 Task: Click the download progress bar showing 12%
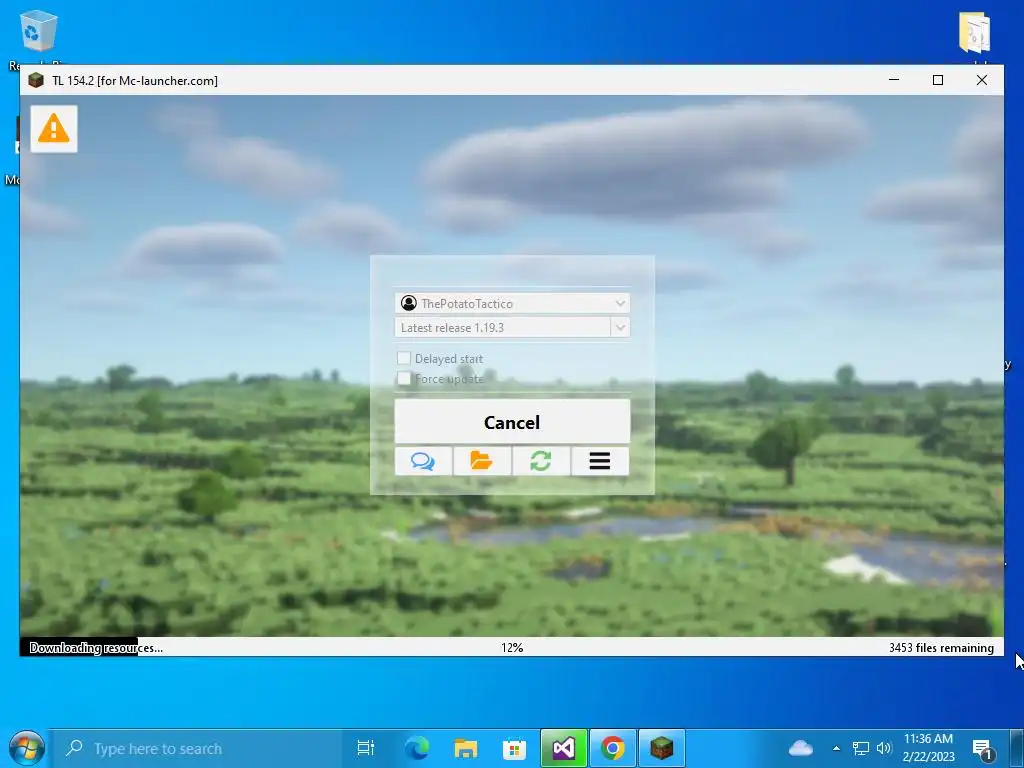[512, 647]
